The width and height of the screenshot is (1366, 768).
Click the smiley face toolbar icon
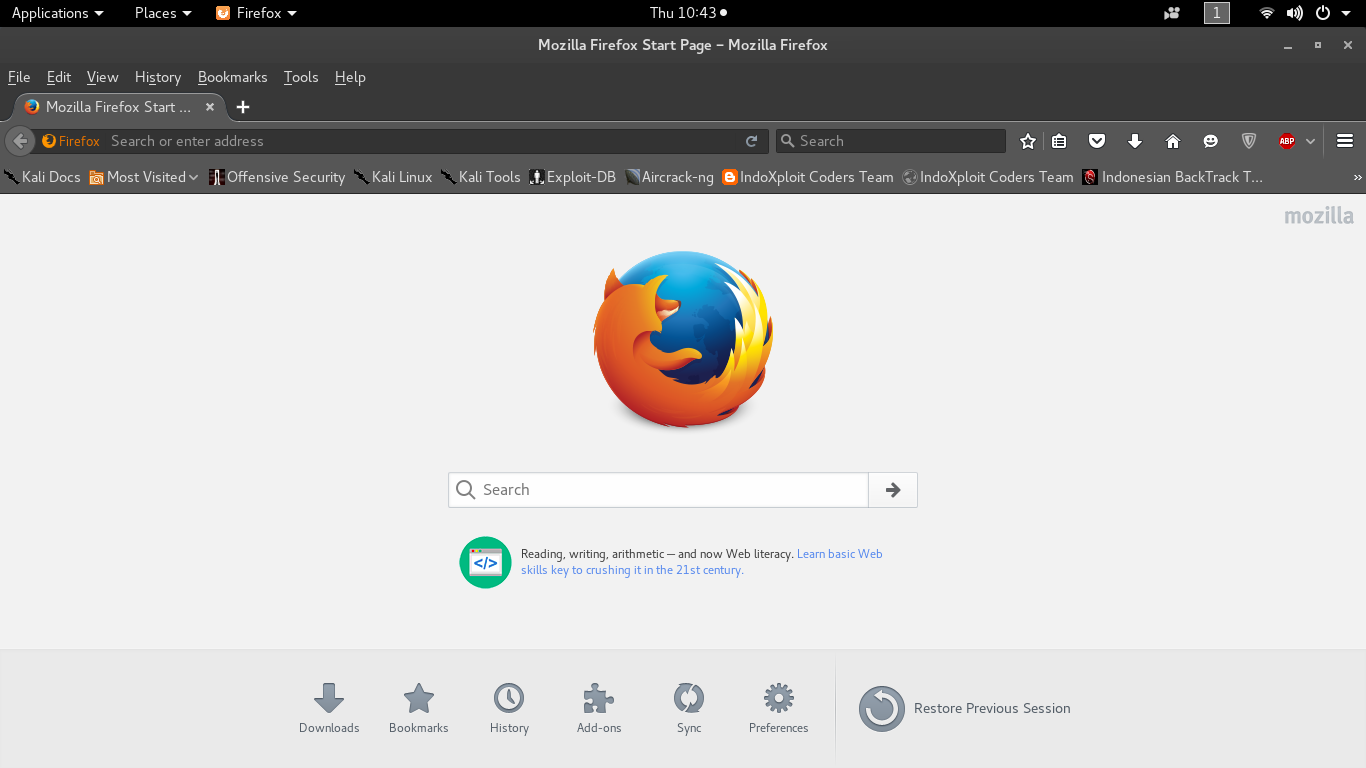(1211, 141)
